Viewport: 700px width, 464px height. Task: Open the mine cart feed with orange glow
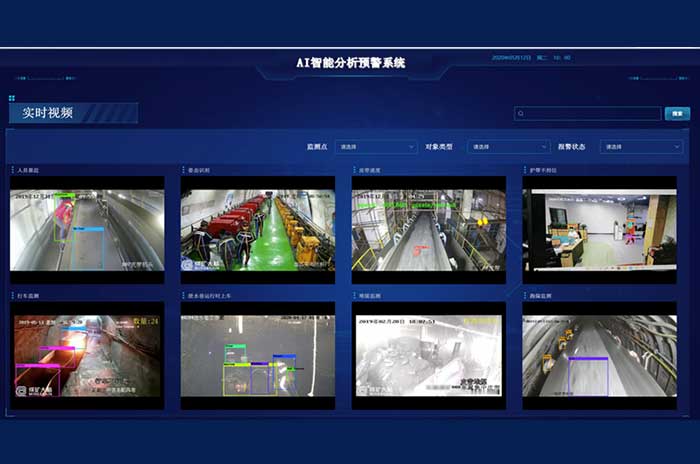[86, 356]
